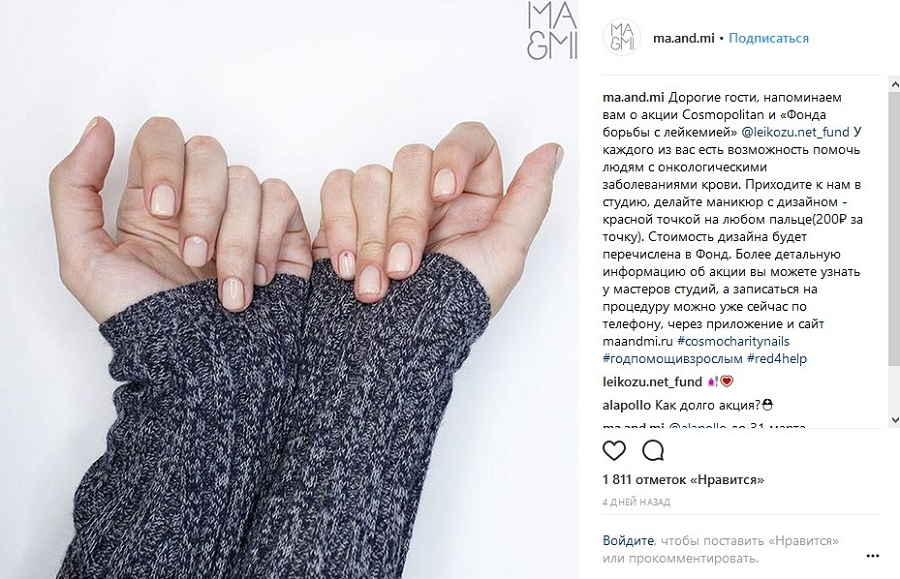Viewport: 900px width, 579px height.
Task: Click the MA&MI watermark logo on photo
Action: [552, 30]
